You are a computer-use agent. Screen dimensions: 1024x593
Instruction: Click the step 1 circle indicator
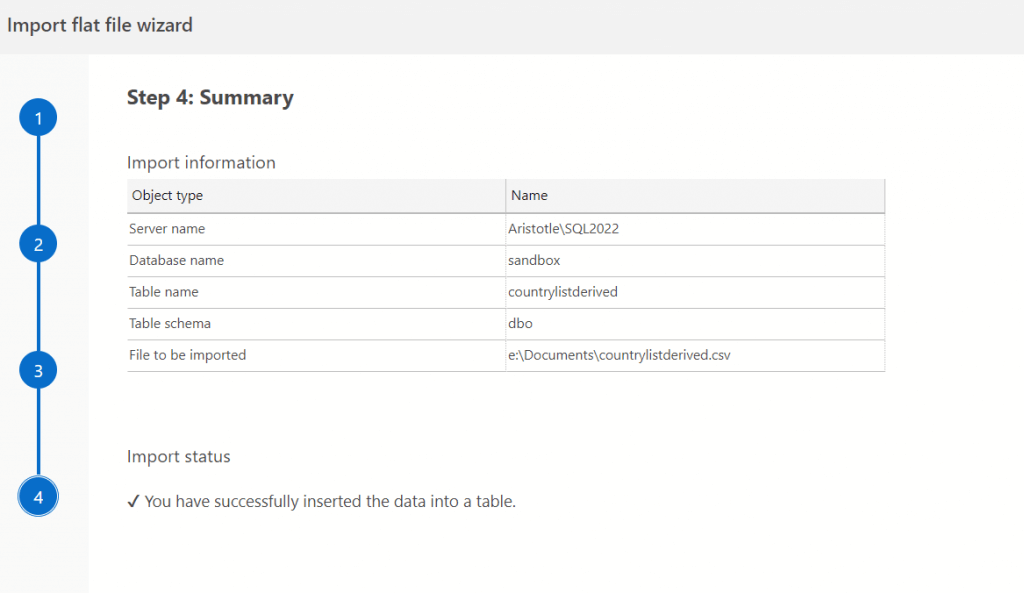tap(38, 119)
